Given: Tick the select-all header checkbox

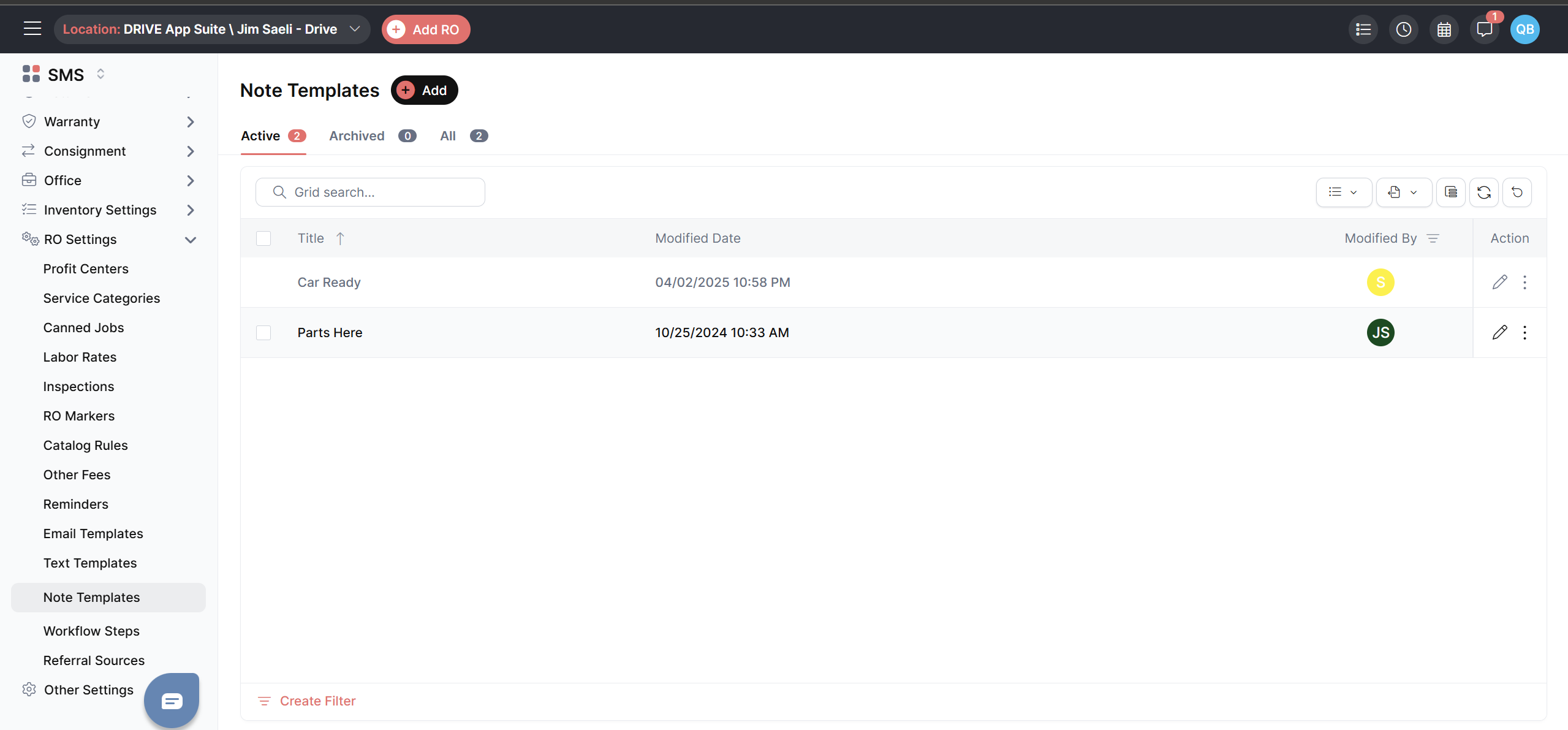Looking at the screenshot, I should click(263, 238).
